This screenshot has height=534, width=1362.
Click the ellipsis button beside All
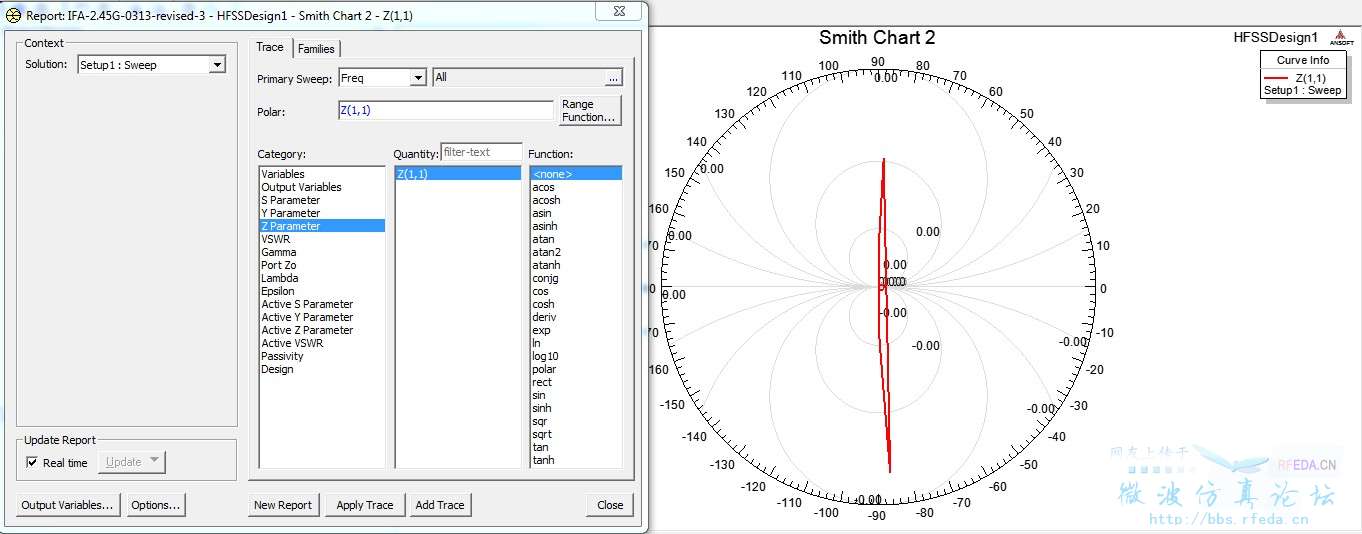tap(613, 77)
